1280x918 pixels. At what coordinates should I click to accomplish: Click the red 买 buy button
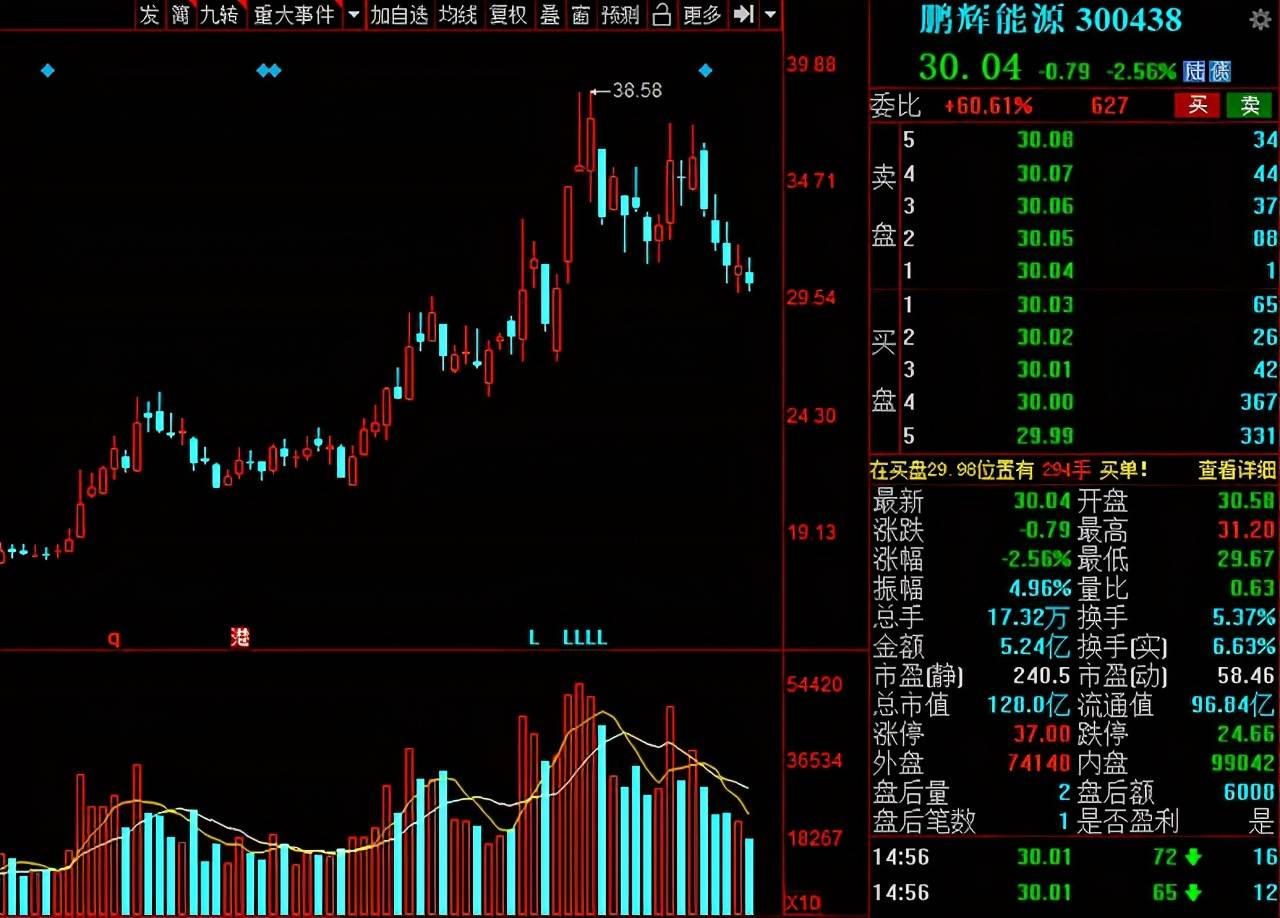tap(1197, 105)
